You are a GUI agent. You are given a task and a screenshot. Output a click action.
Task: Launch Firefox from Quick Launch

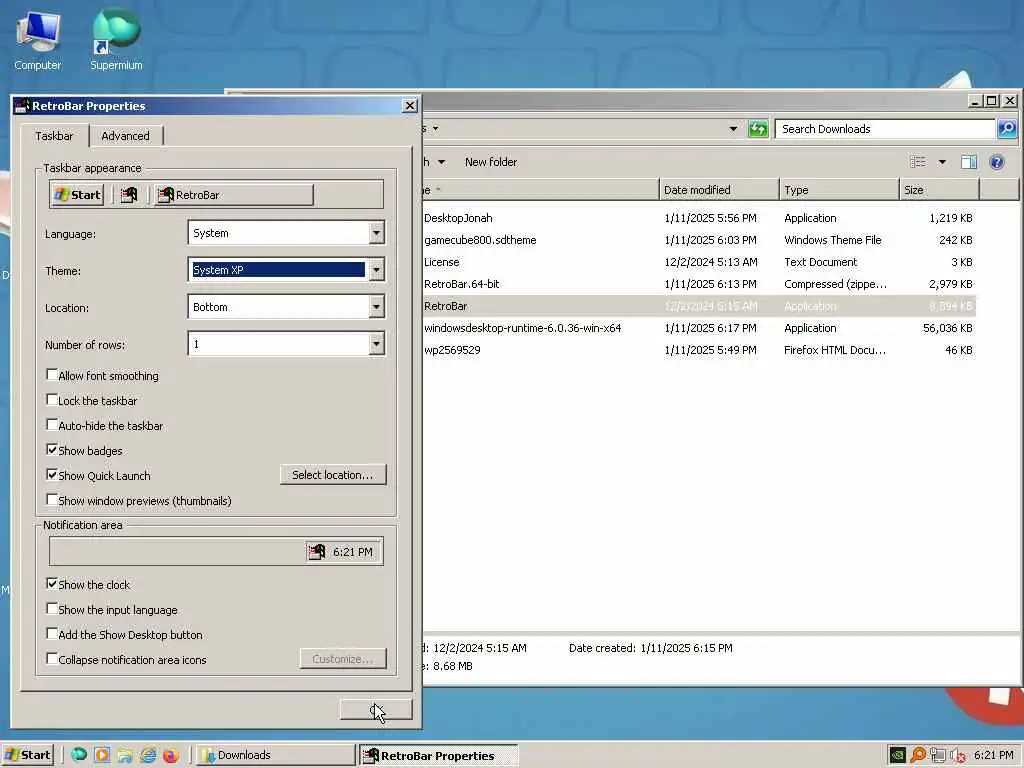pos(171,755)
